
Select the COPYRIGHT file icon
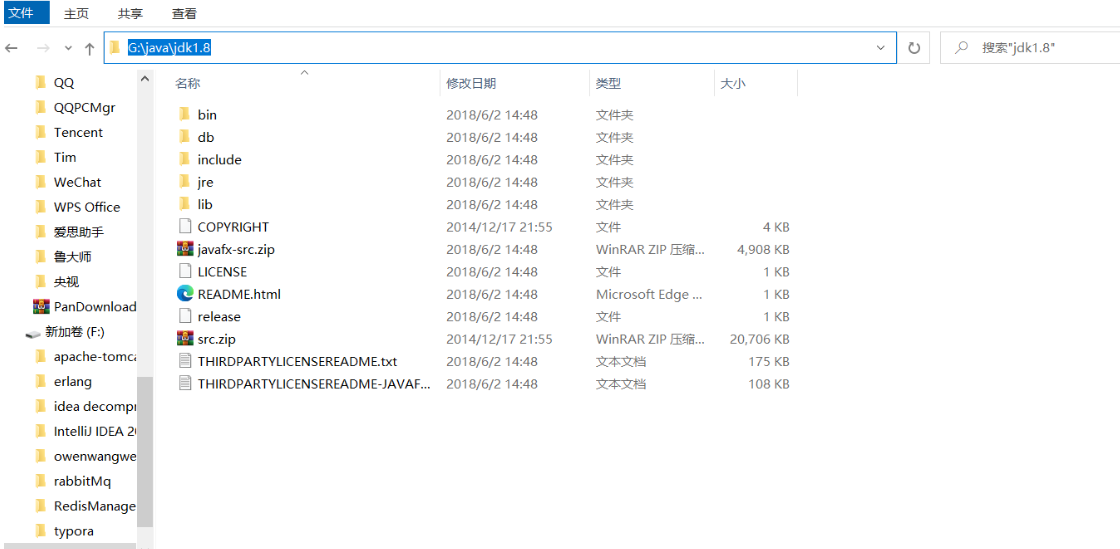[x=185, y=227]
